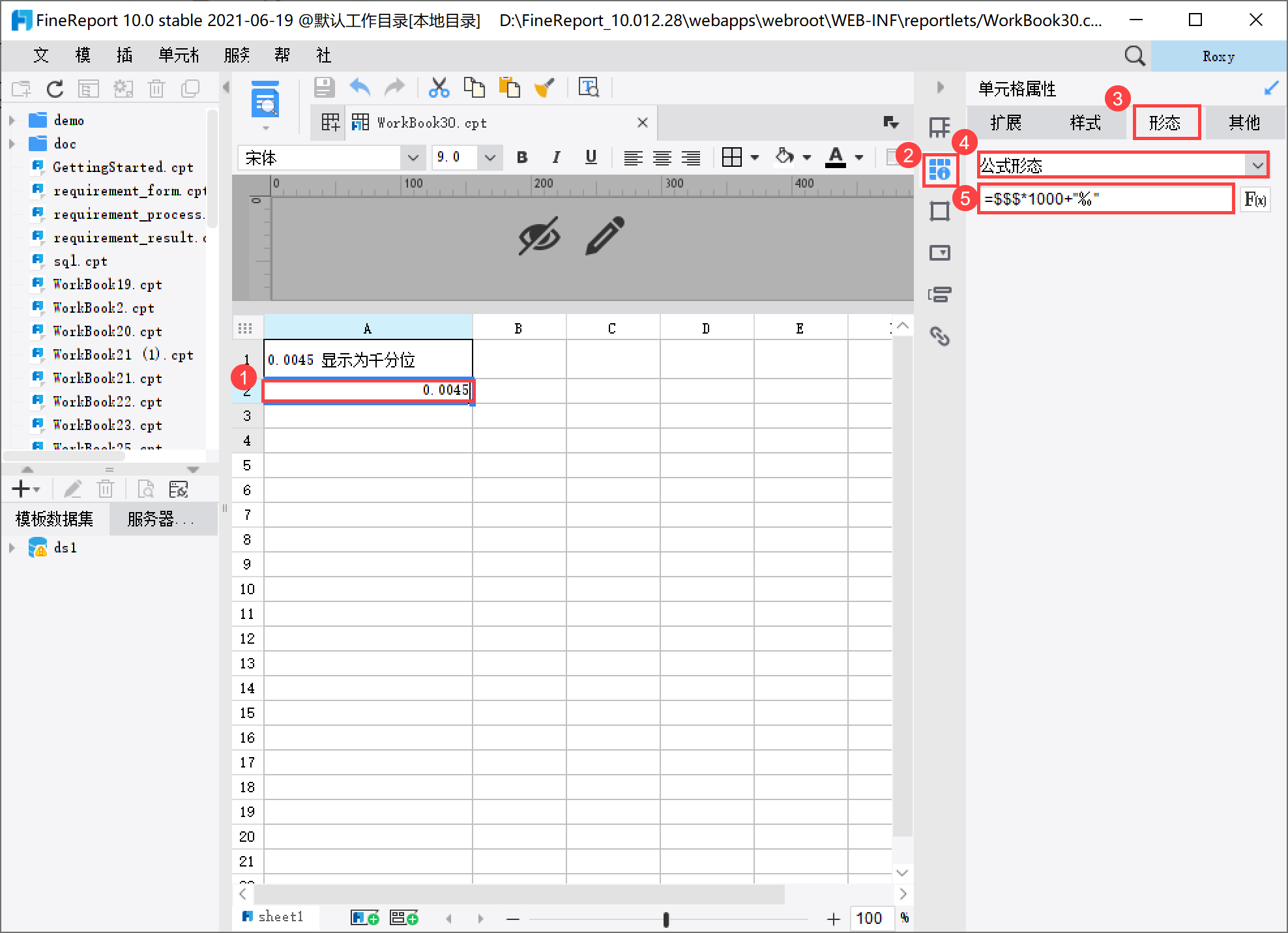
Task: Toggle italic formatting
Action: (x=556, y=158)
